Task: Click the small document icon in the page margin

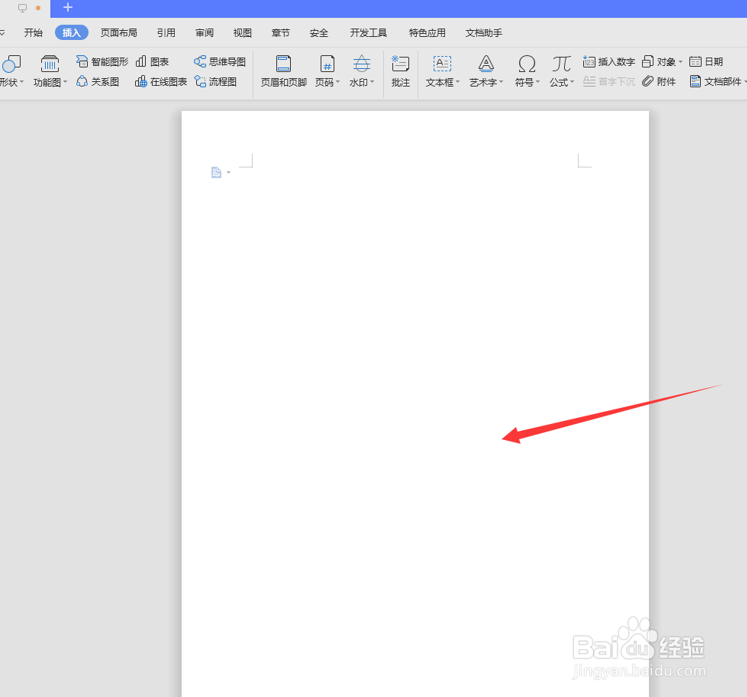Action: pos(216,172)
